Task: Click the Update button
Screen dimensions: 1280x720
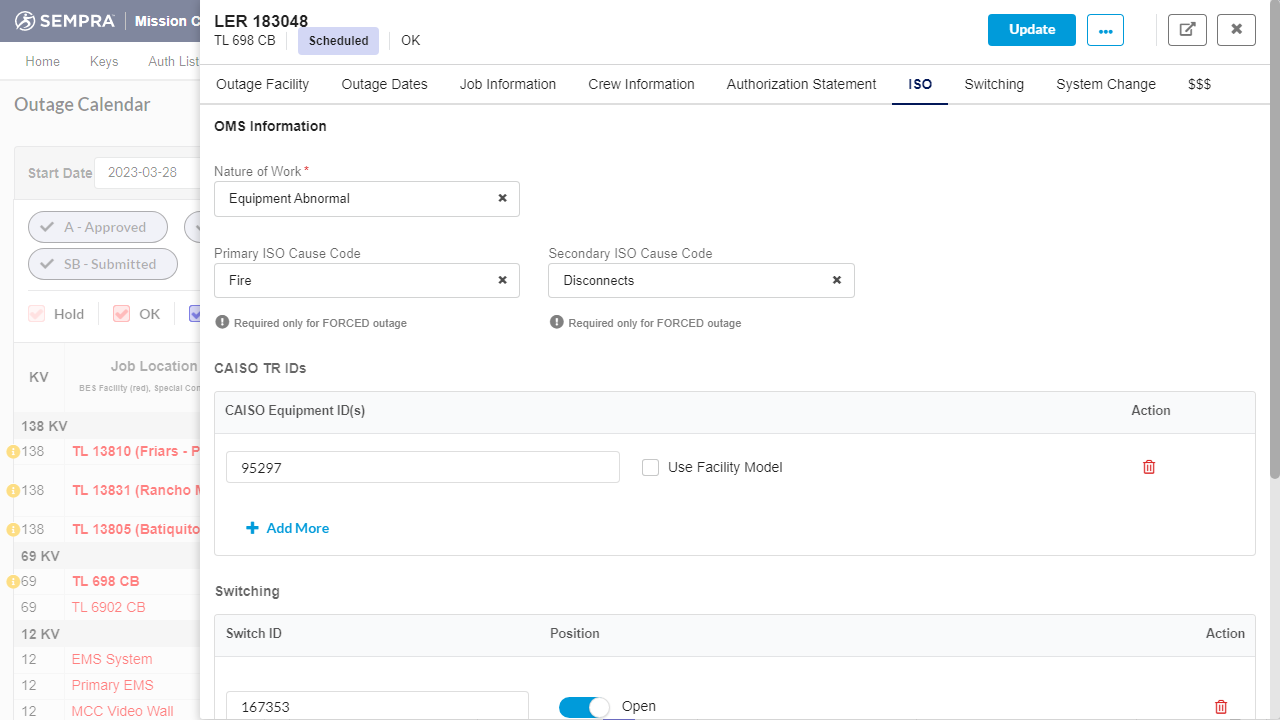Action: pyautogui.click(x=1031, y=30)
